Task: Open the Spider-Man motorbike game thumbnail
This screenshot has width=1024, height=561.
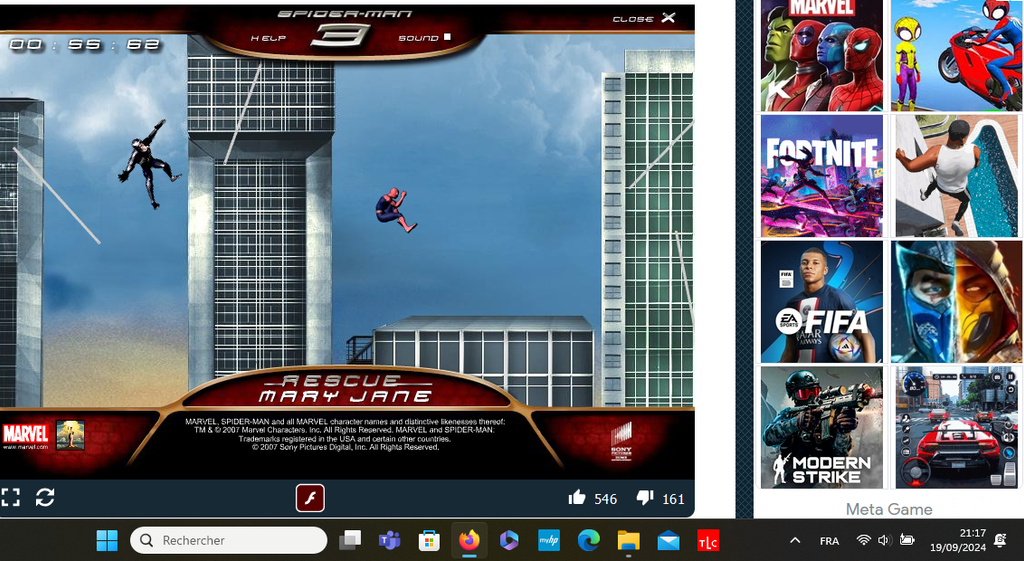Action: click(x=957, y=56)
